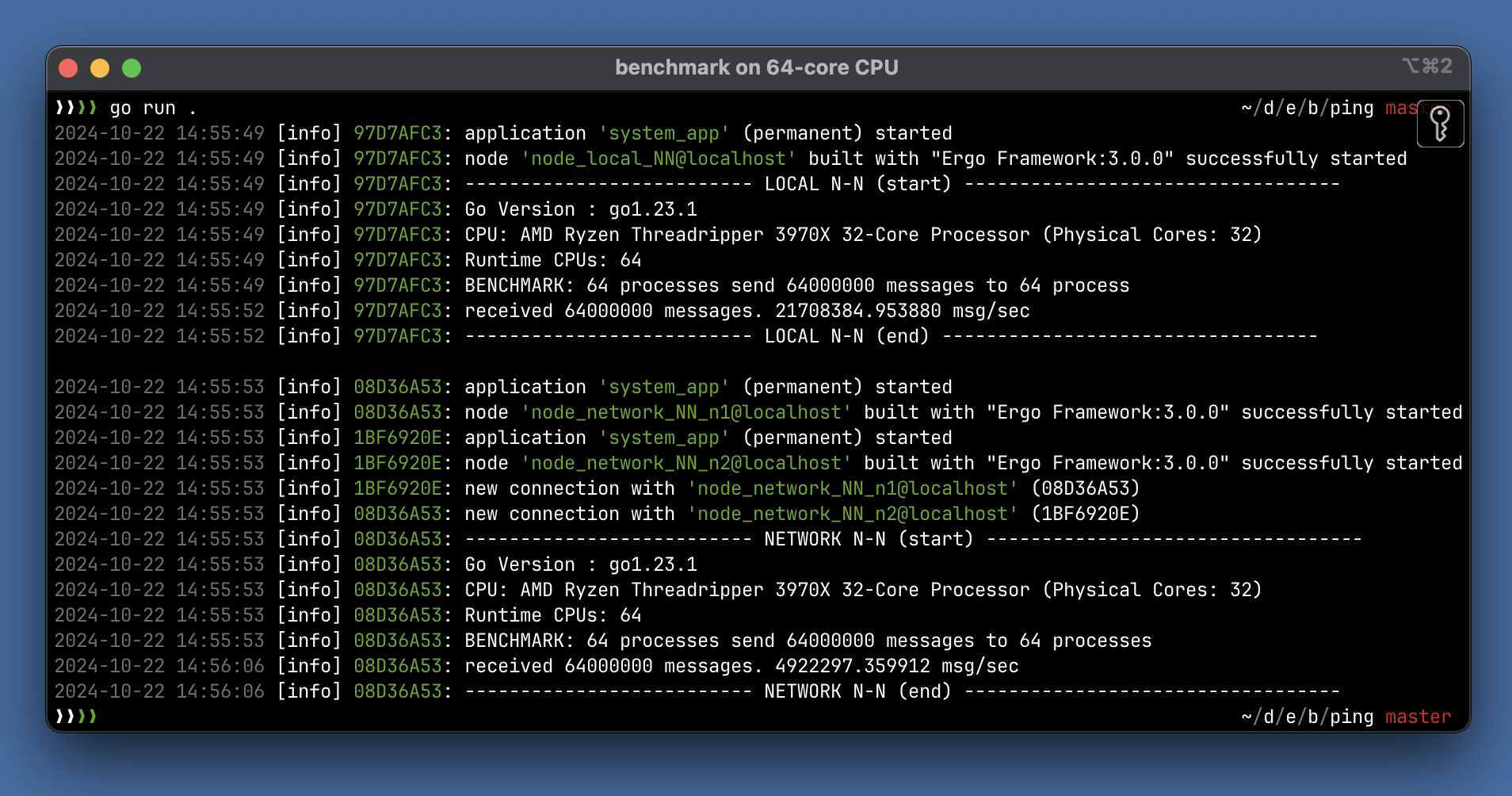
Task: Minimize the terminal using the yellow button
Action: click(x=100, y=68)
